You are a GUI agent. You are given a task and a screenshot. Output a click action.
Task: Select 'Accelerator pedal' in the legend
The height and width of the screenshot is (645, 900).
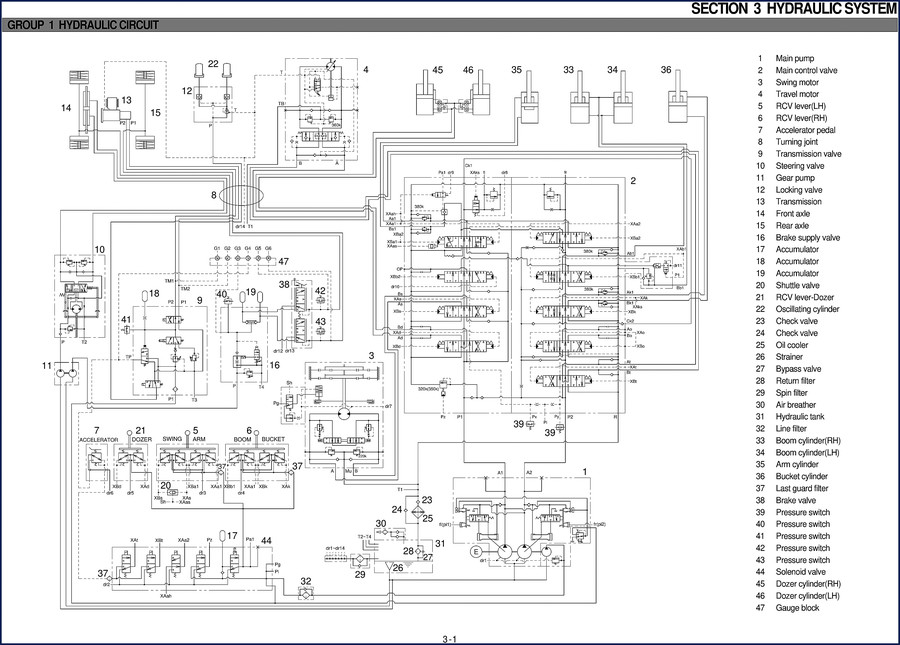point(805,130)
